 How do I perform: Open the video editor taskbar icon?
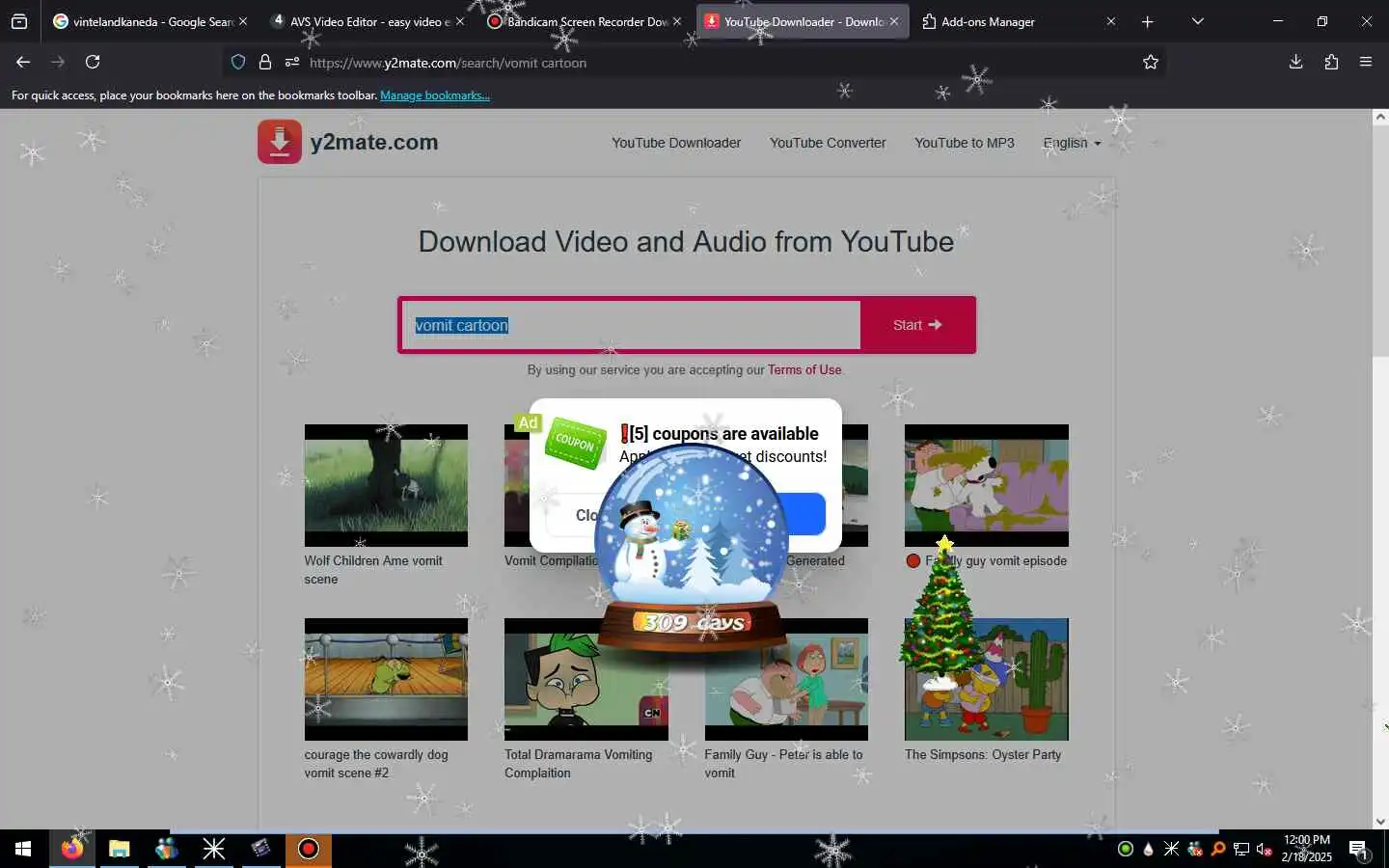click(261, 849)
